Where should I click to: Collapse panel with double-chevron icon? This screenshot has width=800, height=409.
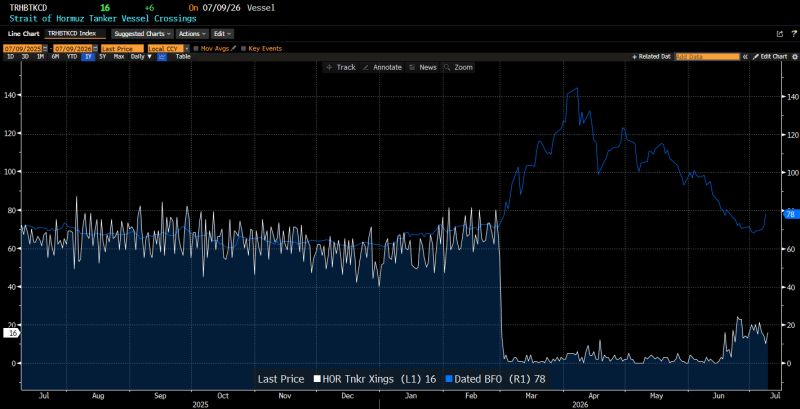(x=745, y=57)
